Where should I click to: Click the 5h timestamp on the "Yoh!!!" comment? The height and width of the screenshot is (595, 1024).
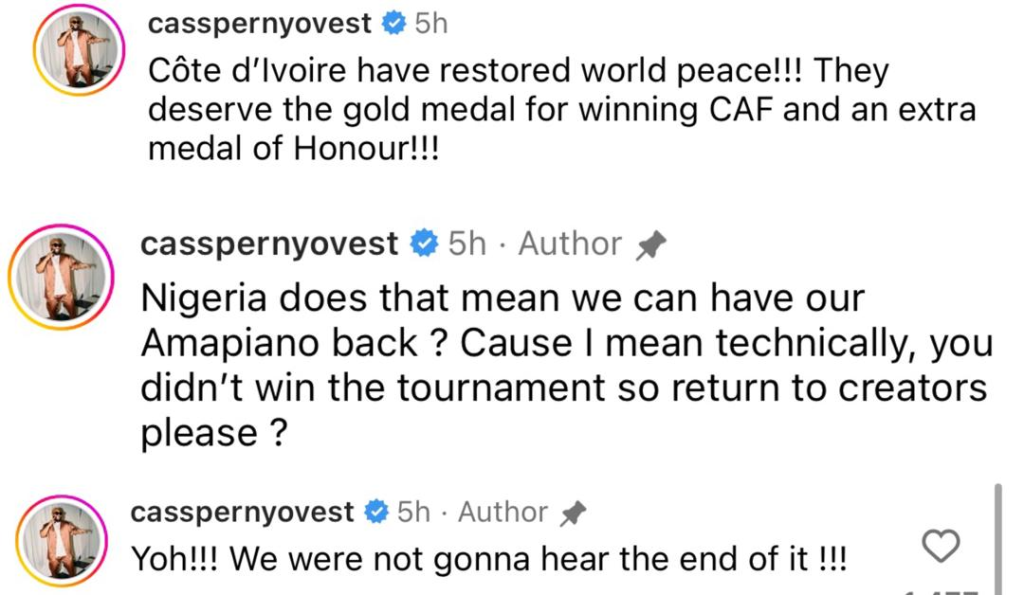coord(413,513)
